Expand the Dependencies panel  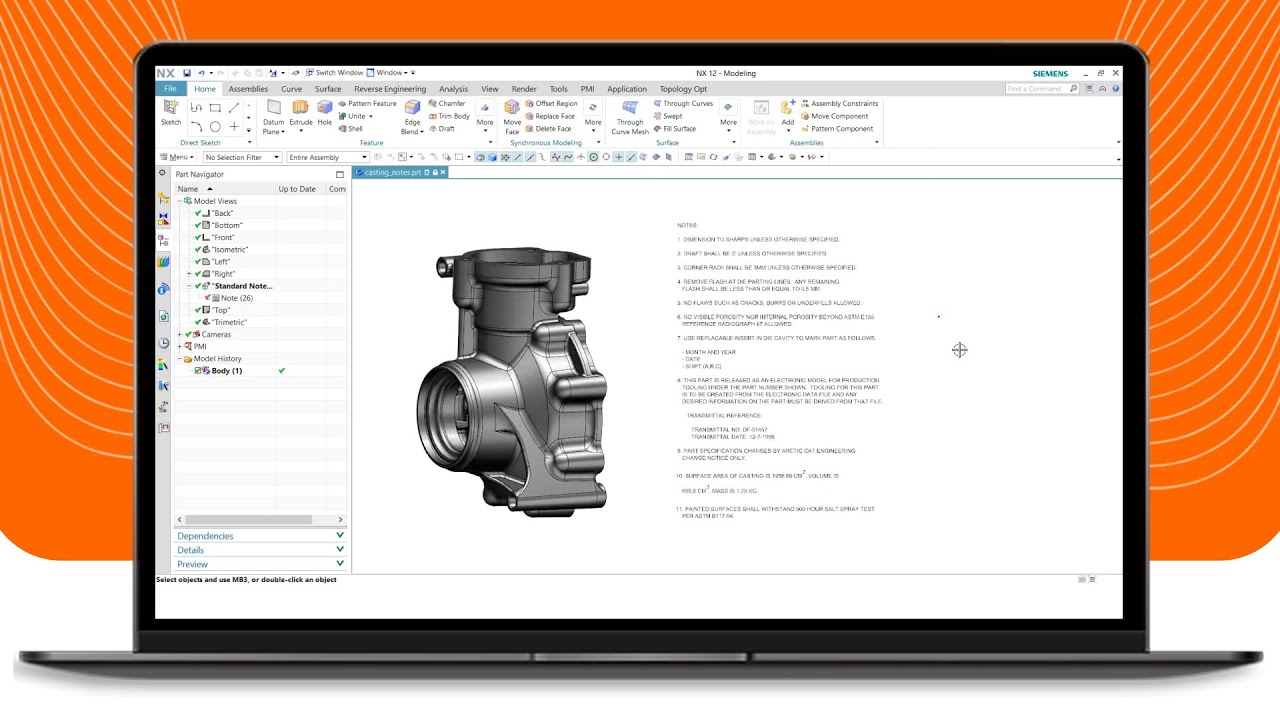(x=260, y=536)
